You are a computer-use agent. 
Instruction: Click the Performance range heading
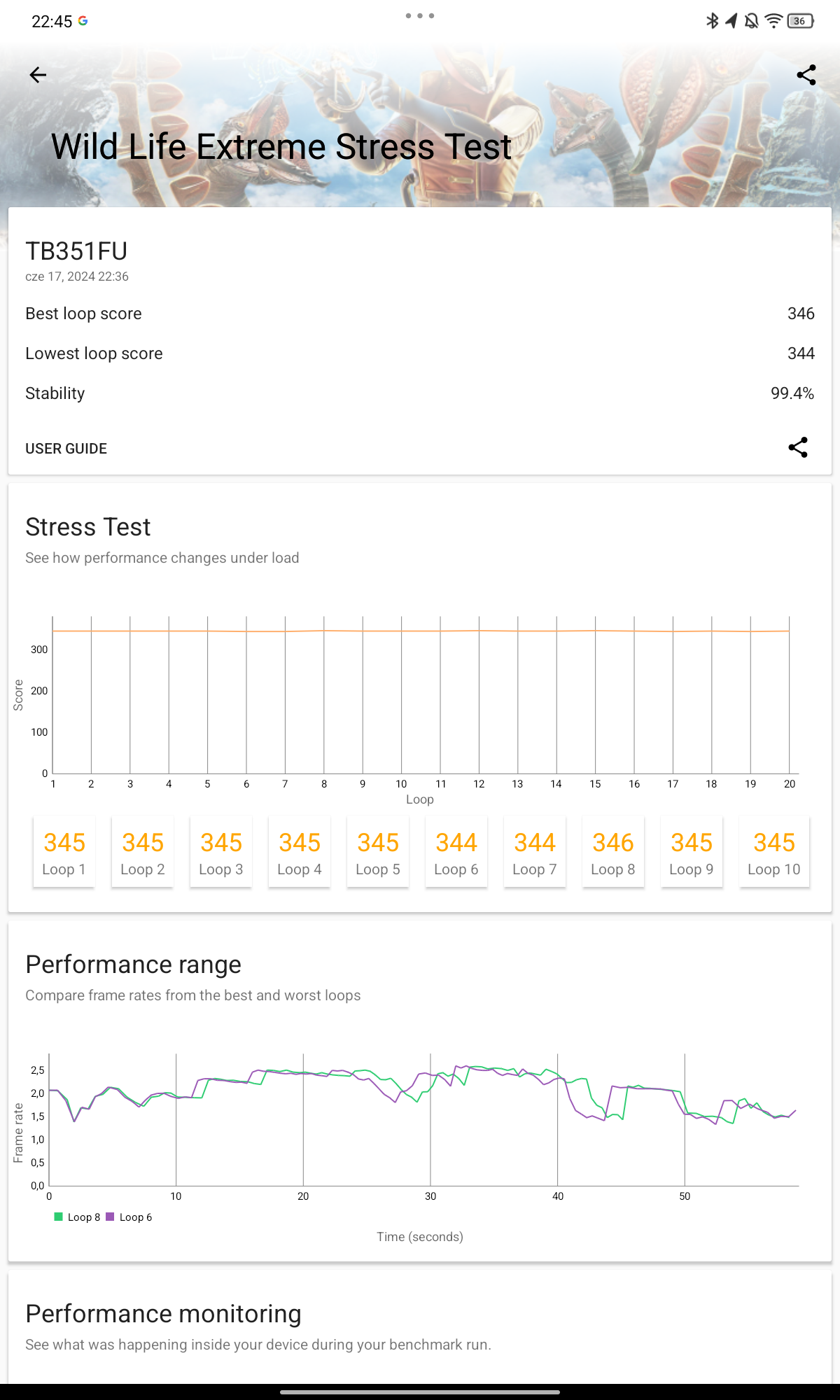(x=133, y=965)
